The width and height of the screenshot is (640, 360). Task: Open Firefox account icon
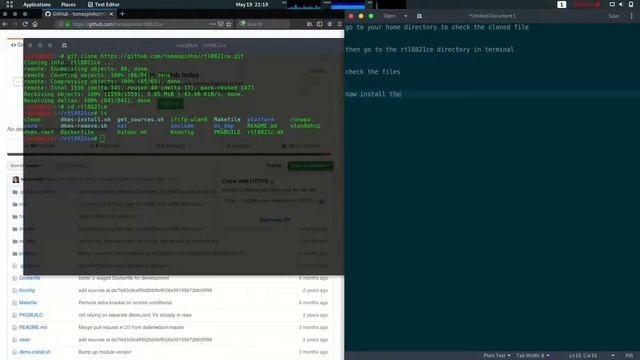pyautogui.click(x=330, y=24)
